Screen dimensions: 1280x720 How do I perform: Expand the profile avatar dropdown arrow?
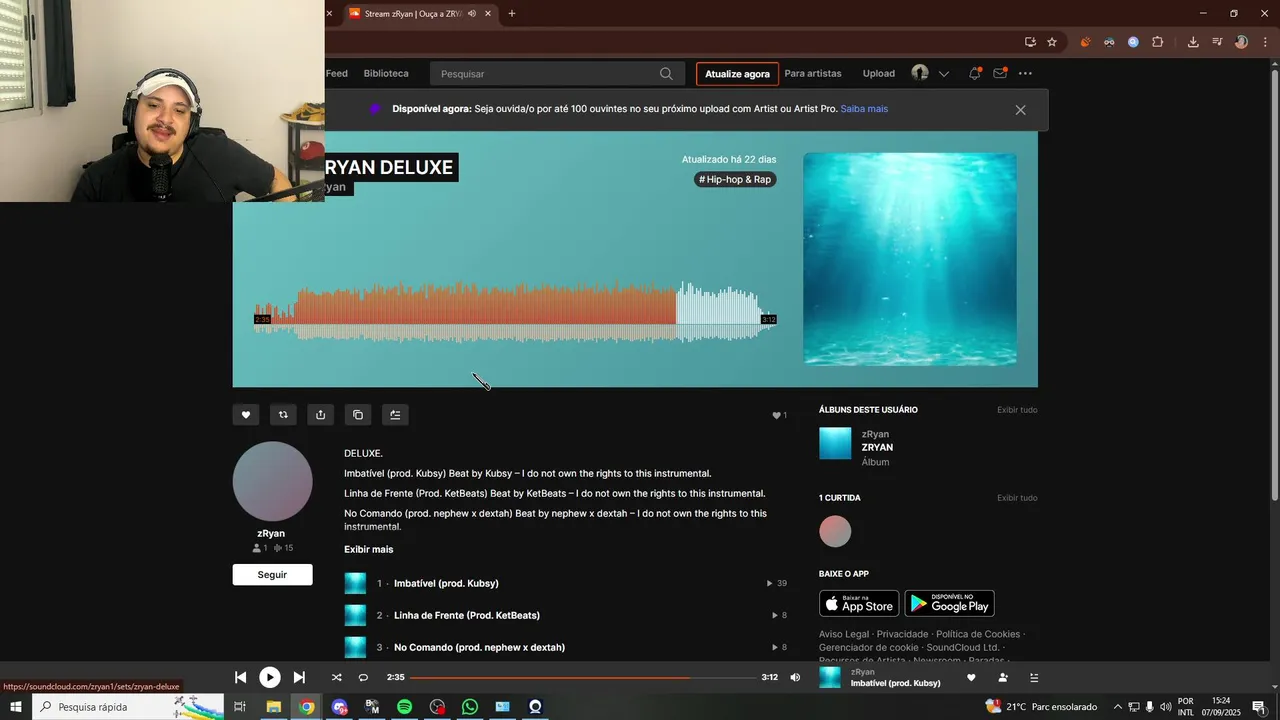pyautogui.click(x=943, y=74)
